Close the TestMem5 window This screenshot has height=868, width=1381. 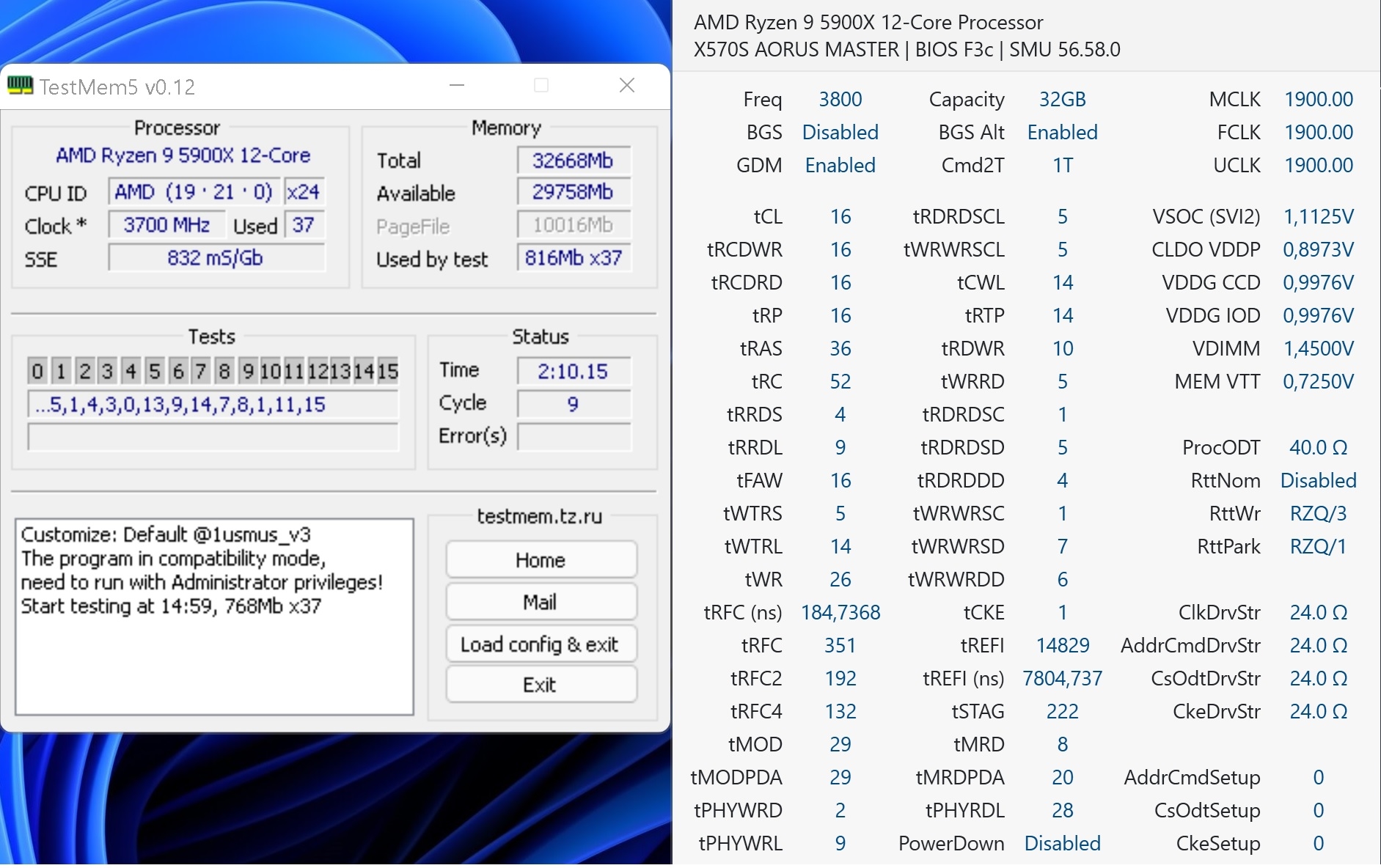tap(626, 86)
